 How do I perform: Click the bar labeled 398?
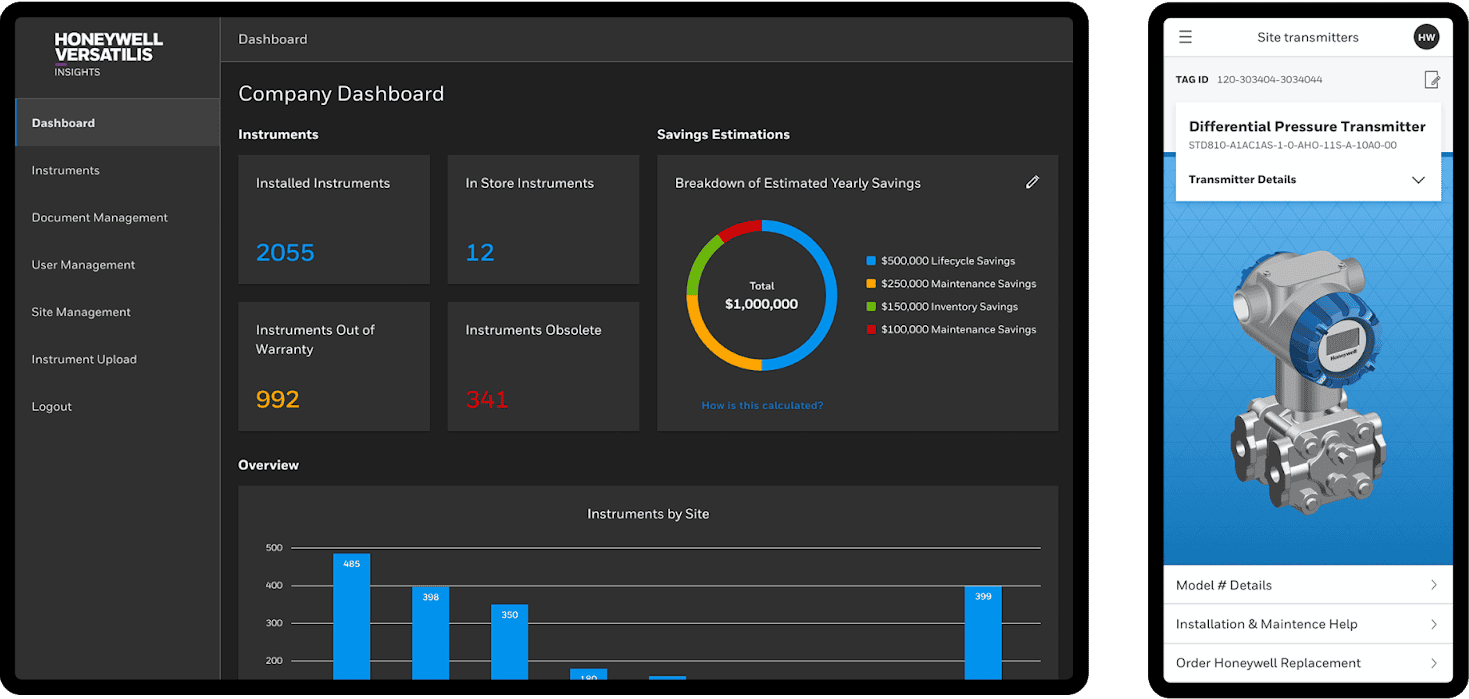click(430, 633)
